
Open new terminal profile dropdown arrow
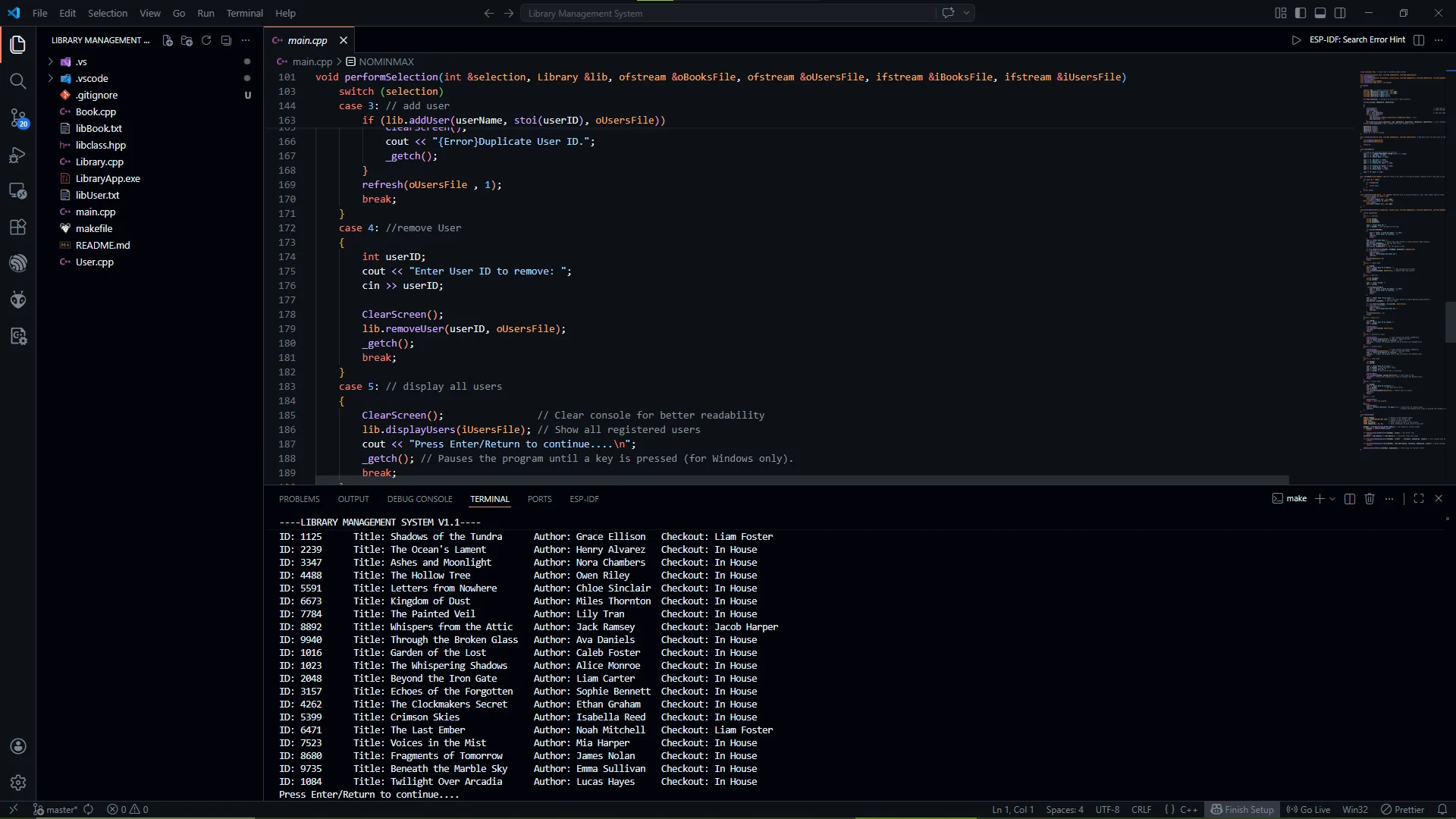1332,499
